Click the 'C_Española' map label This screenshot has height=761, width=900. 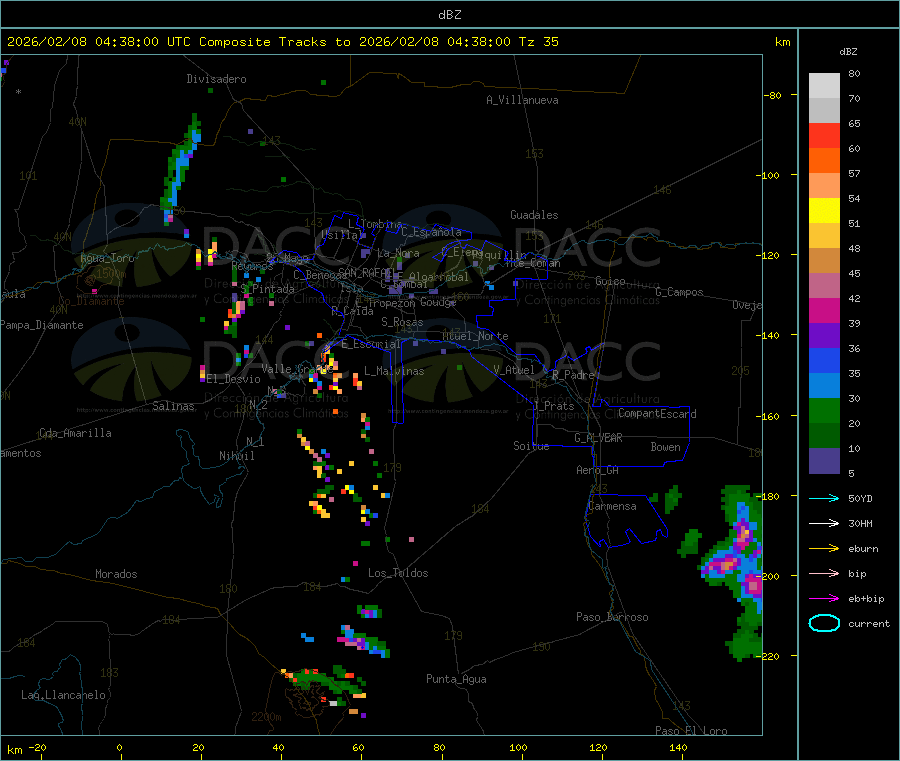coord(432,232)
